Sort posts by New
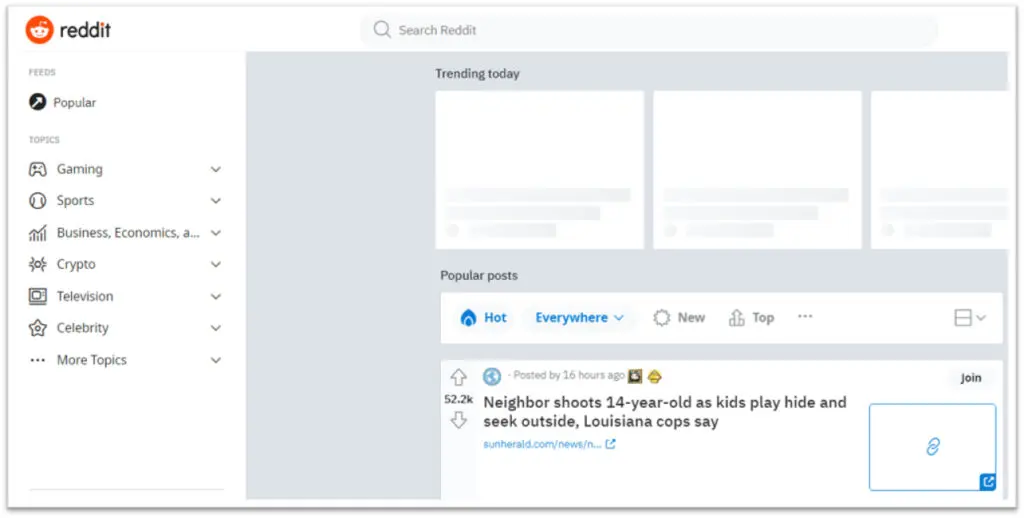This screenshot has width=1024, height=518. (x=679, y=317)
